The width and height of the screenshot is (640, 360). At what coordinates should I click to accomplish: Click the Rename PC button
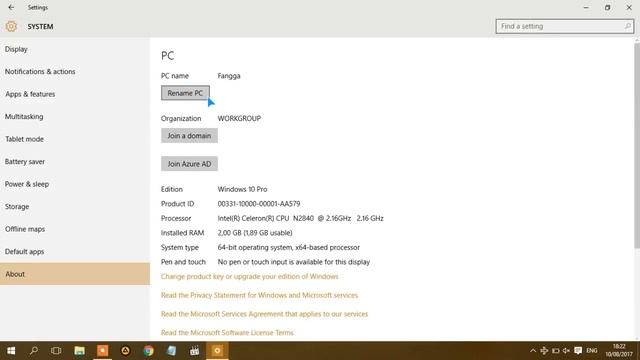pyautogui.click(x=185, y=93)
